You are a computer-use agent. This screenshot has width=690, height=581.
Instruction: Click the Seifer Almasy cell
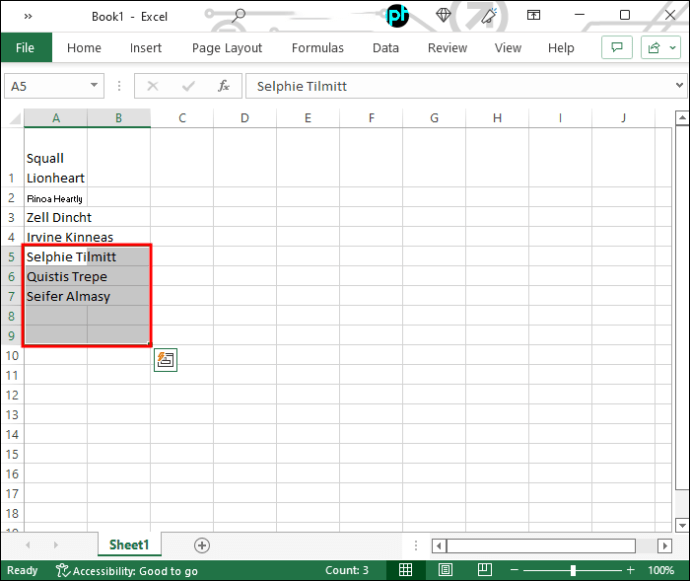point(56,296)
